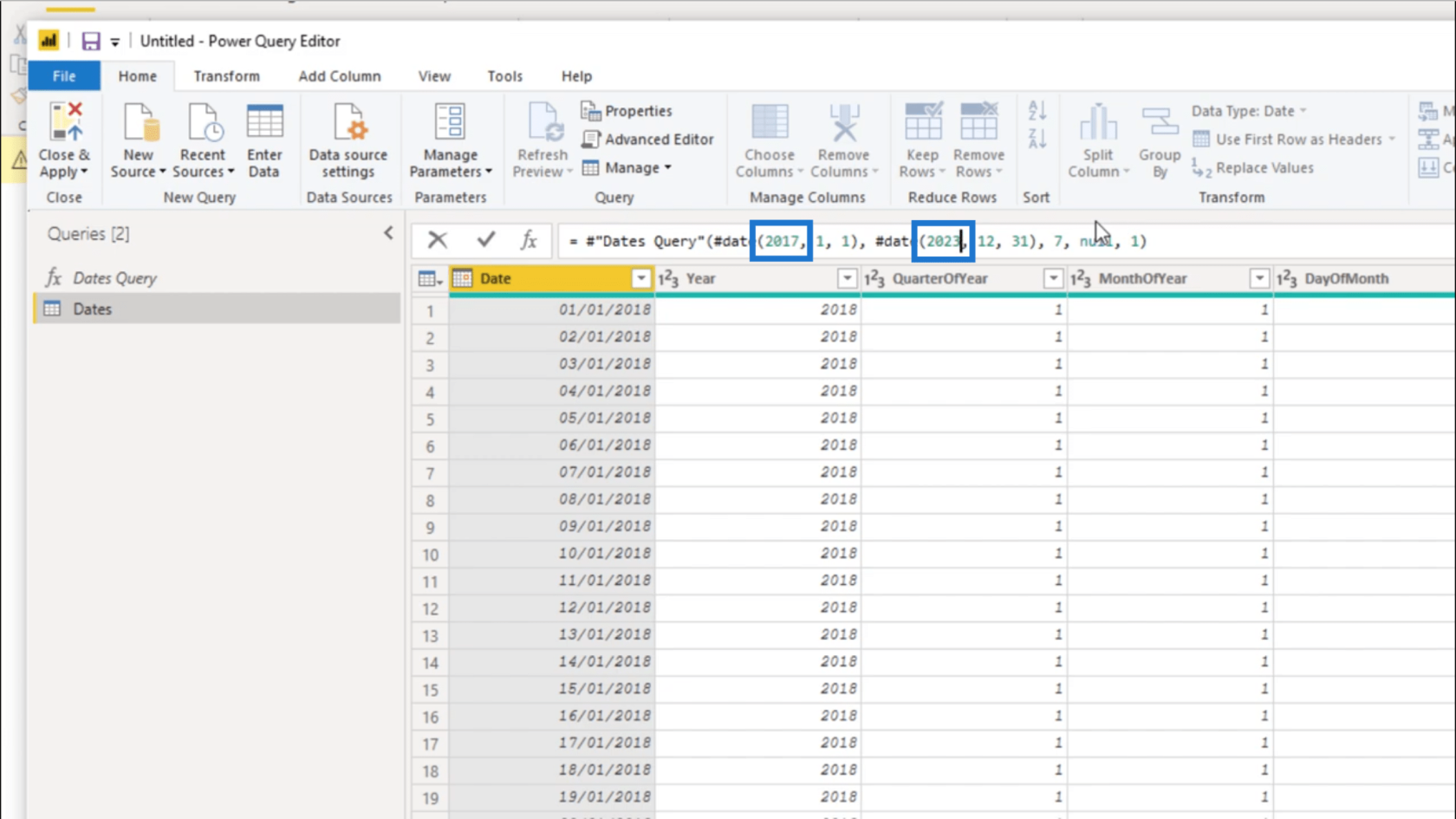Screen dimensions: 1456x819
Task: Open the Data Type: Date dropdown
Action: (1249, 111)
